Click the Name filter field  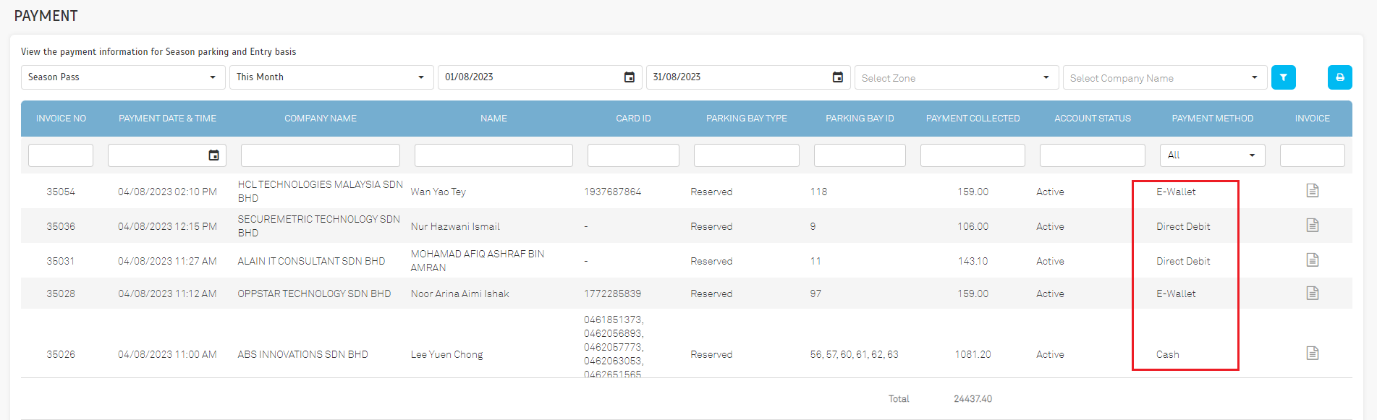[x=494, y=155]
